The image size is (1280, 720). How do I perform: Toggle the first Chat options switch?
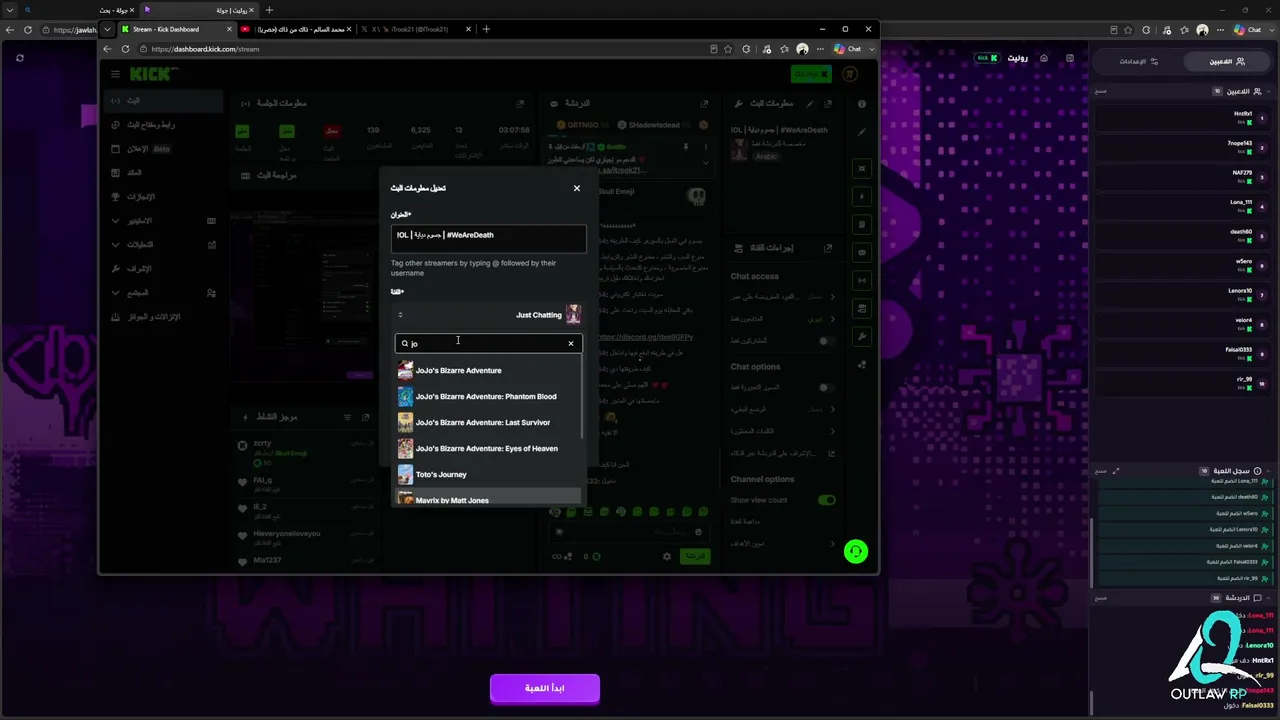[826, 387]
